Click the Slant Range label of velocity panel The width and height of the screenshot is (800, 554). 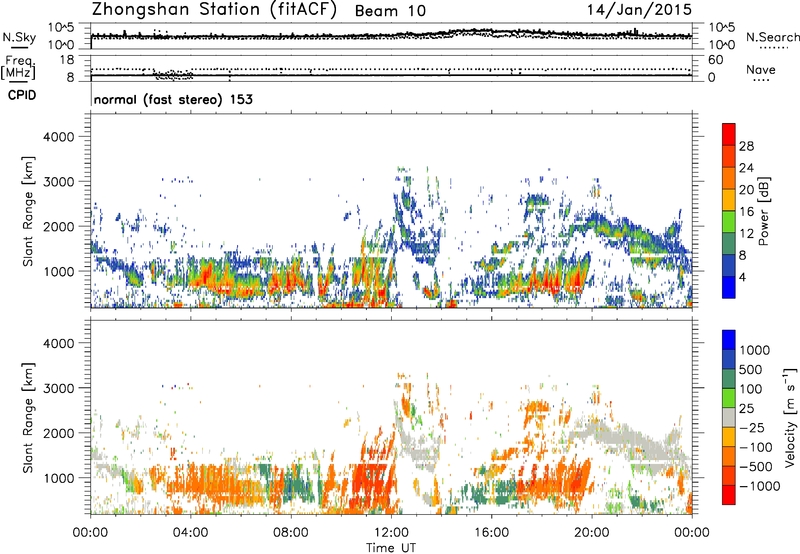(x=28, y=418)
